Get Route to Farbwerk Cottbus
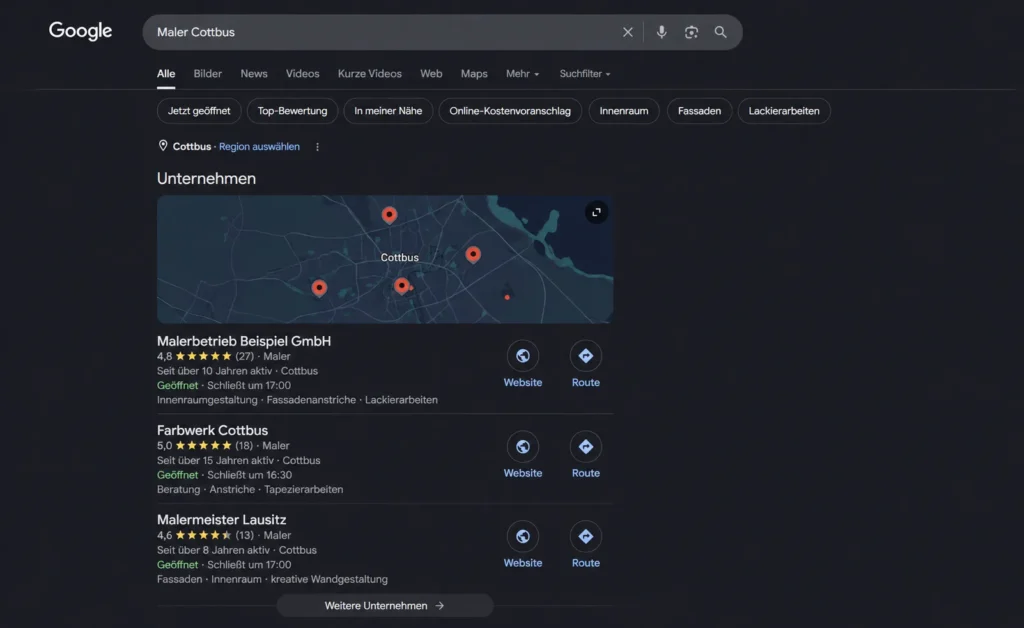Viewport: 1024px width, 628px height. [586, 447]
